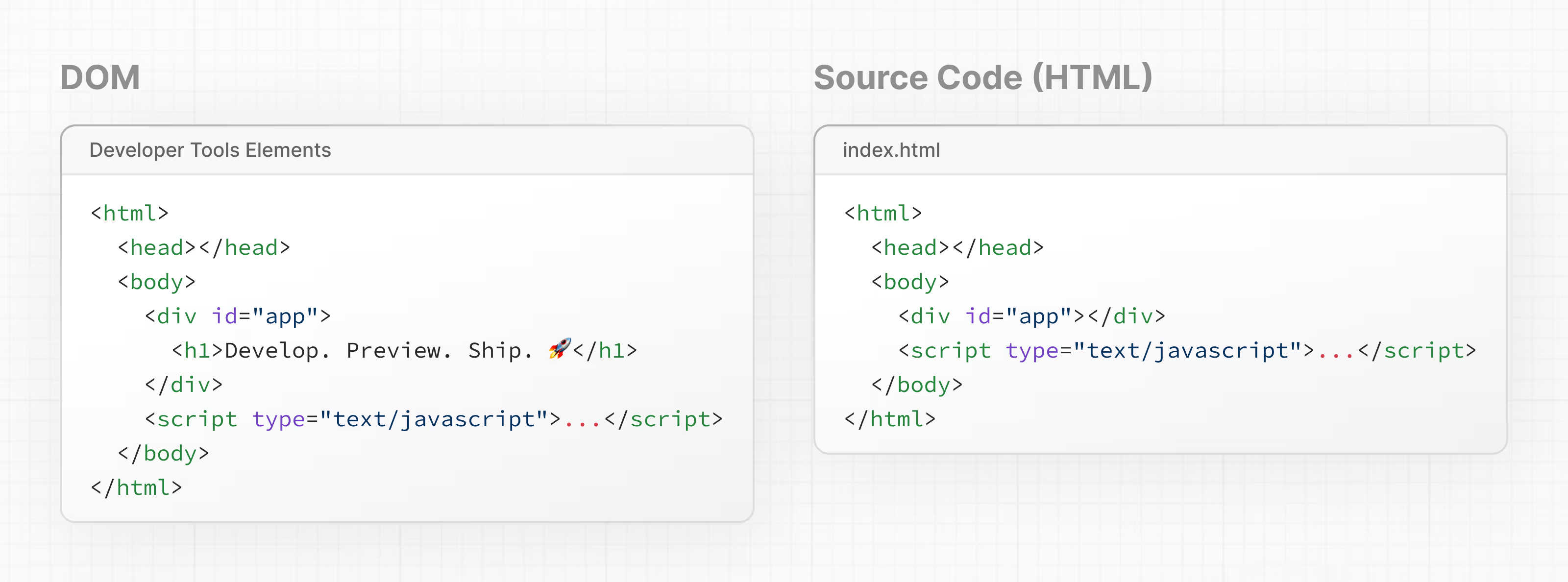Click the closing body tag in DOM panel
Screen dimensions: 1568x582
pyautogui.click(x=163, y=454)
